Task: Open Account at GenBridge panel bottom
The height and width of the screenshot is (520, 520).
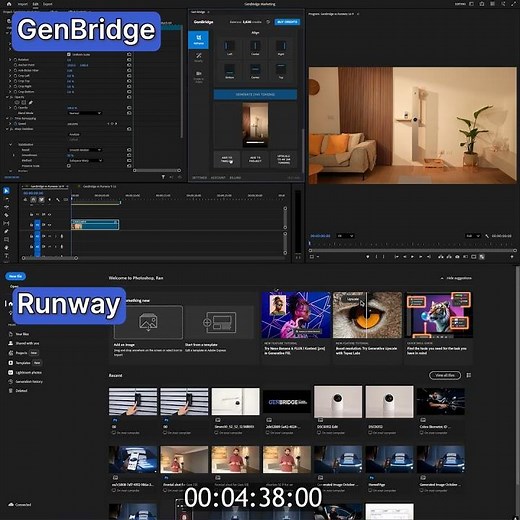Action: point(218,178)
